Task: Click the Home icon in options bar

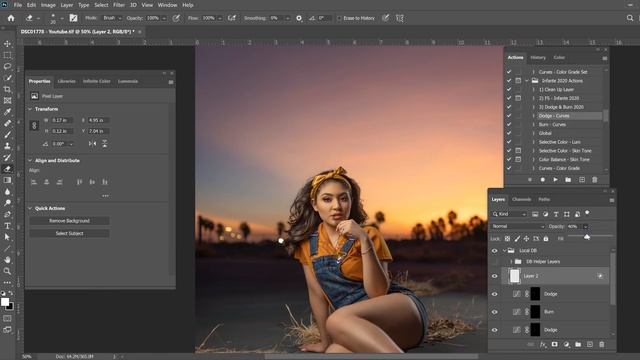Action: click(11, 18)
